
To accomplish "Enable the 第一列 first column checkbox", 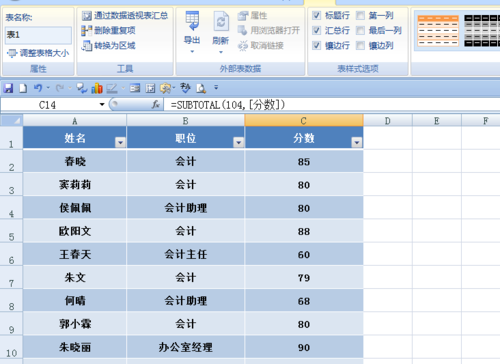I will (360, 15).
